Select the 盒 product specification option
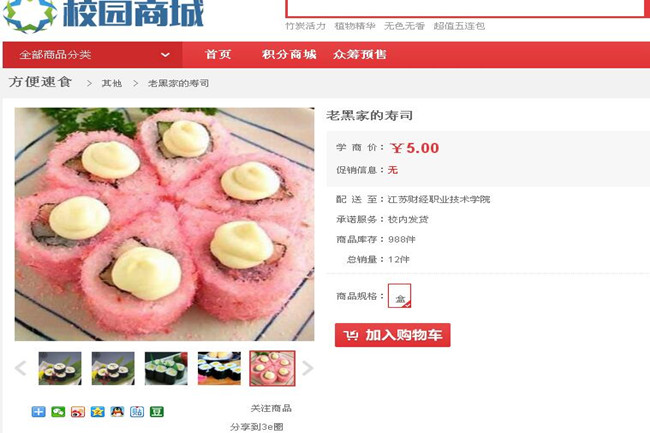Viewport: 650px width, 433px height. pos(399,295)
